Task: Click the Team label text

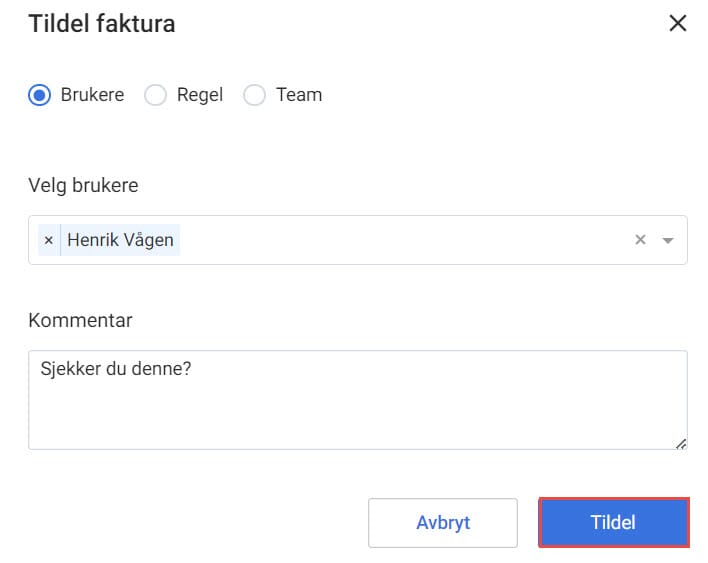Action: 299,95
